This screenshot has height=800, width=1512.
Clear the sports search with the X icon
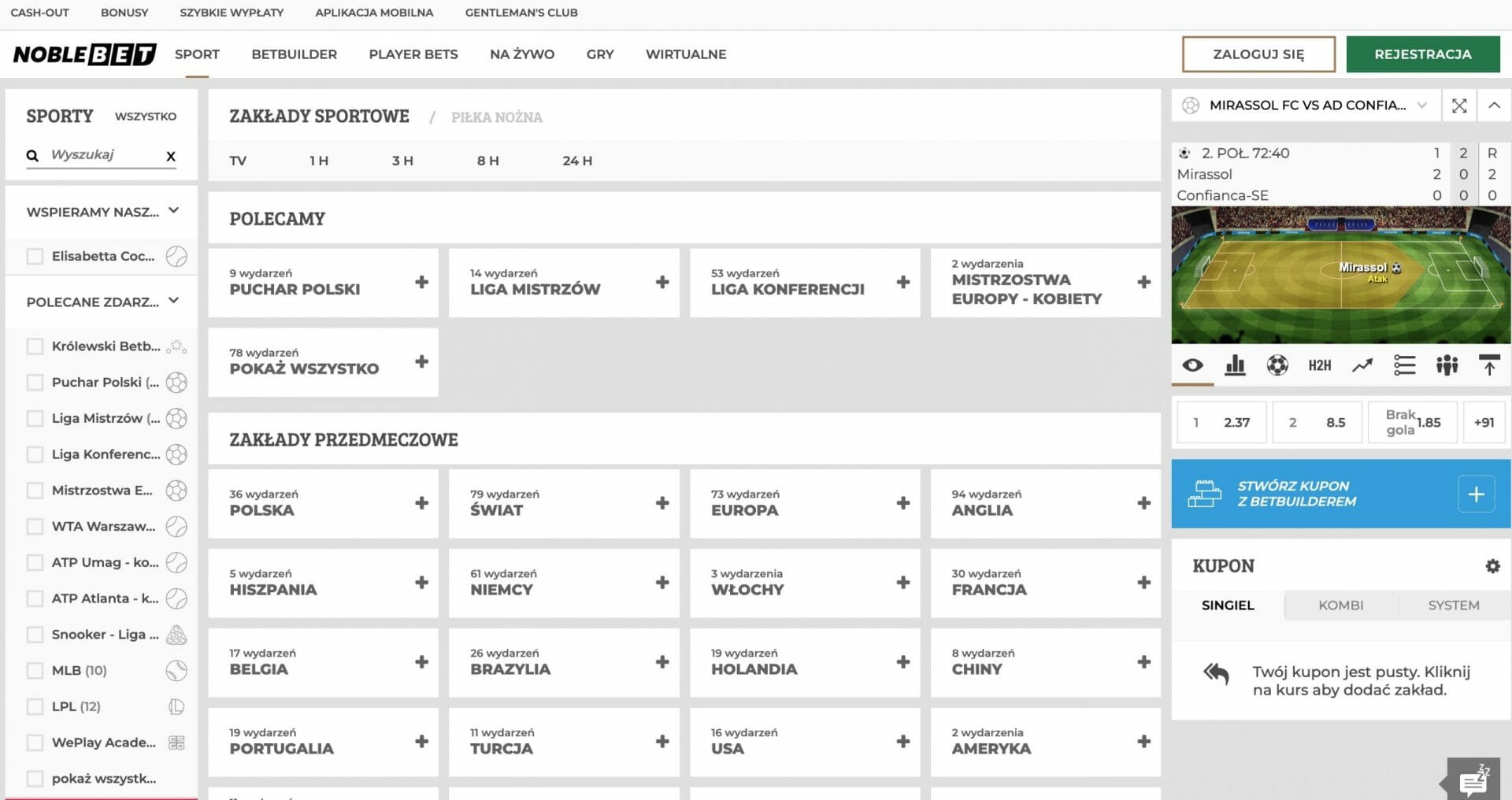[x=171, y=156]
